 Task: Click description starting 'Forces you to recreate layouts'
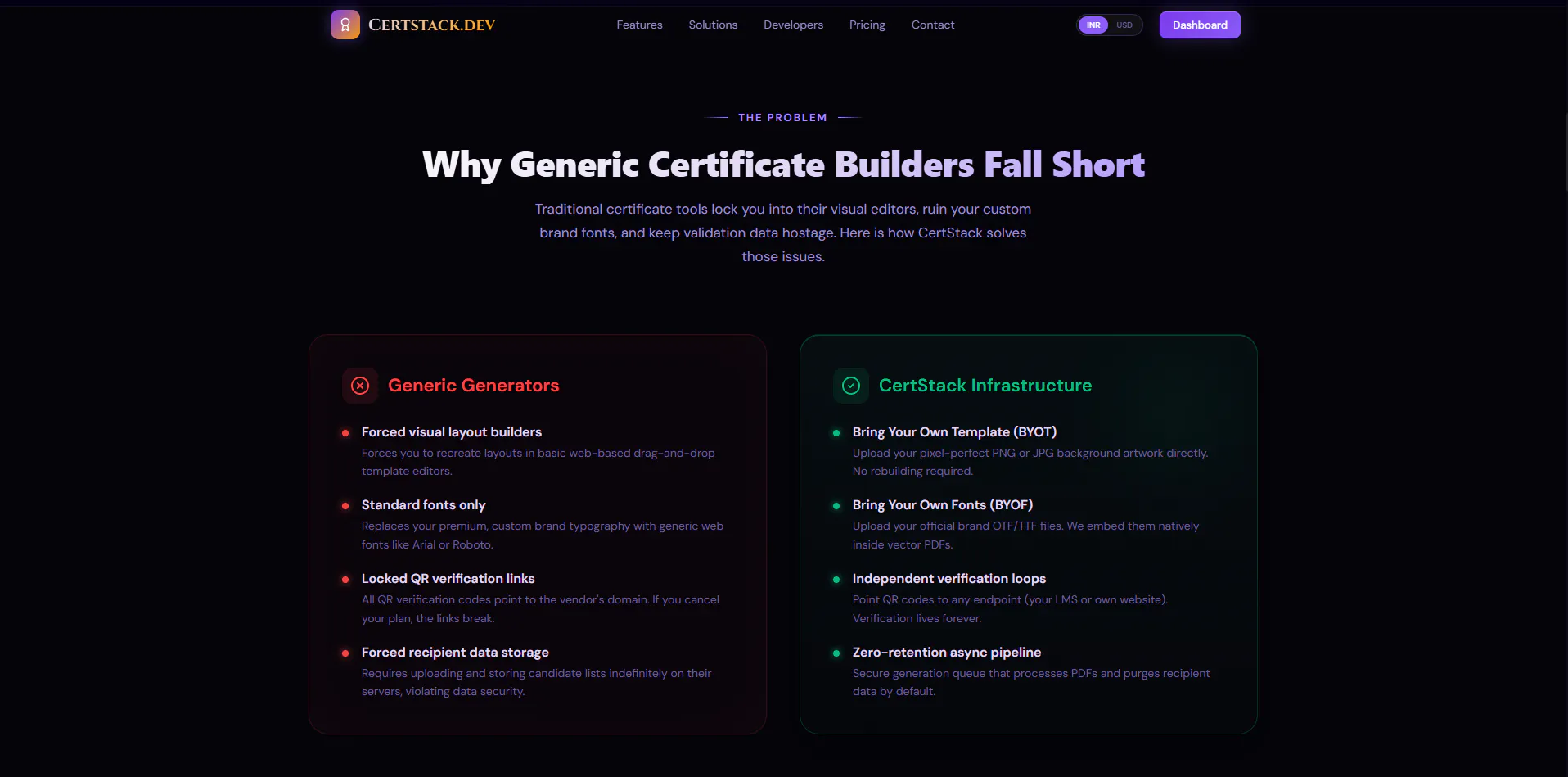click(x=538, y=462)
